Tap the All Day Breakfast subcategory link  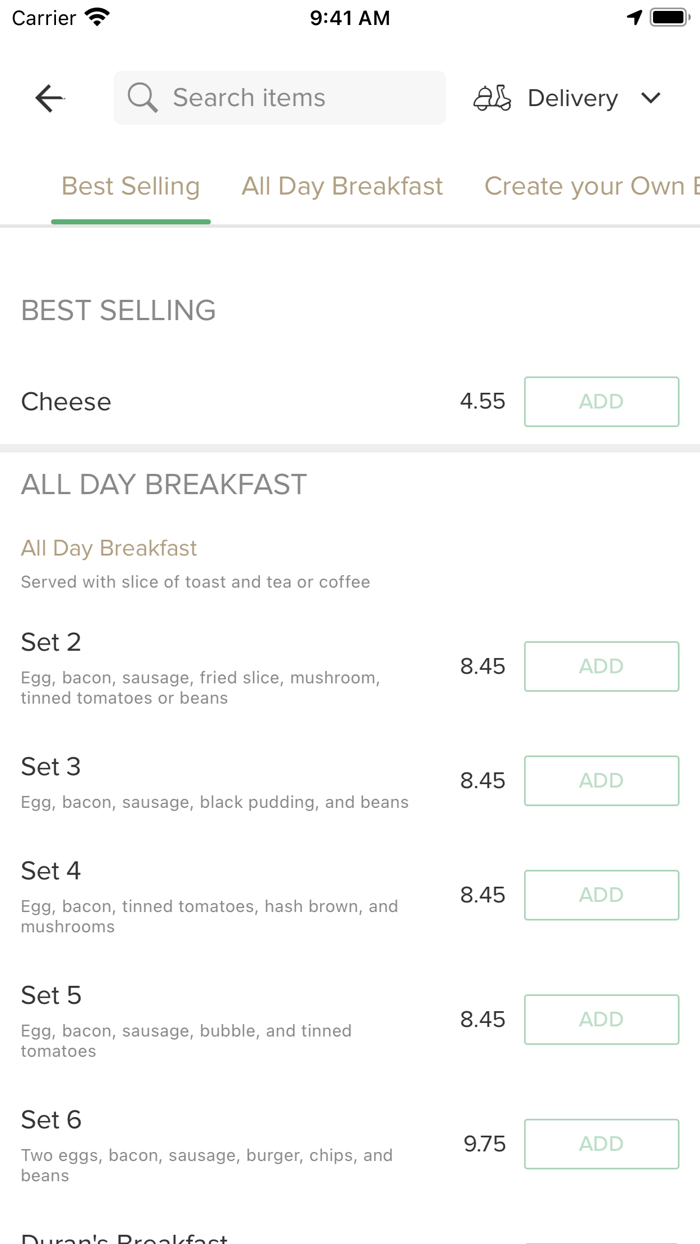[x=109, y=548]
